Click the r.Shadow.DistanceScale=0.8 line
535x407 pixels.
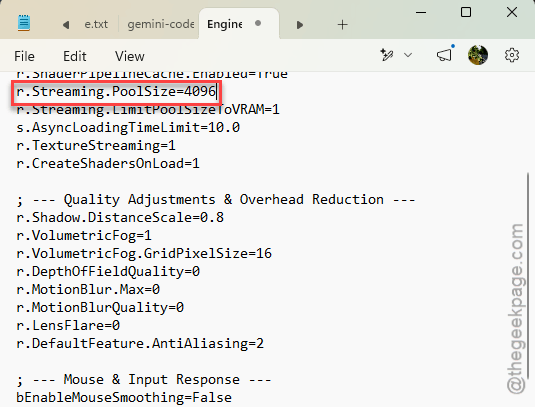120,218
